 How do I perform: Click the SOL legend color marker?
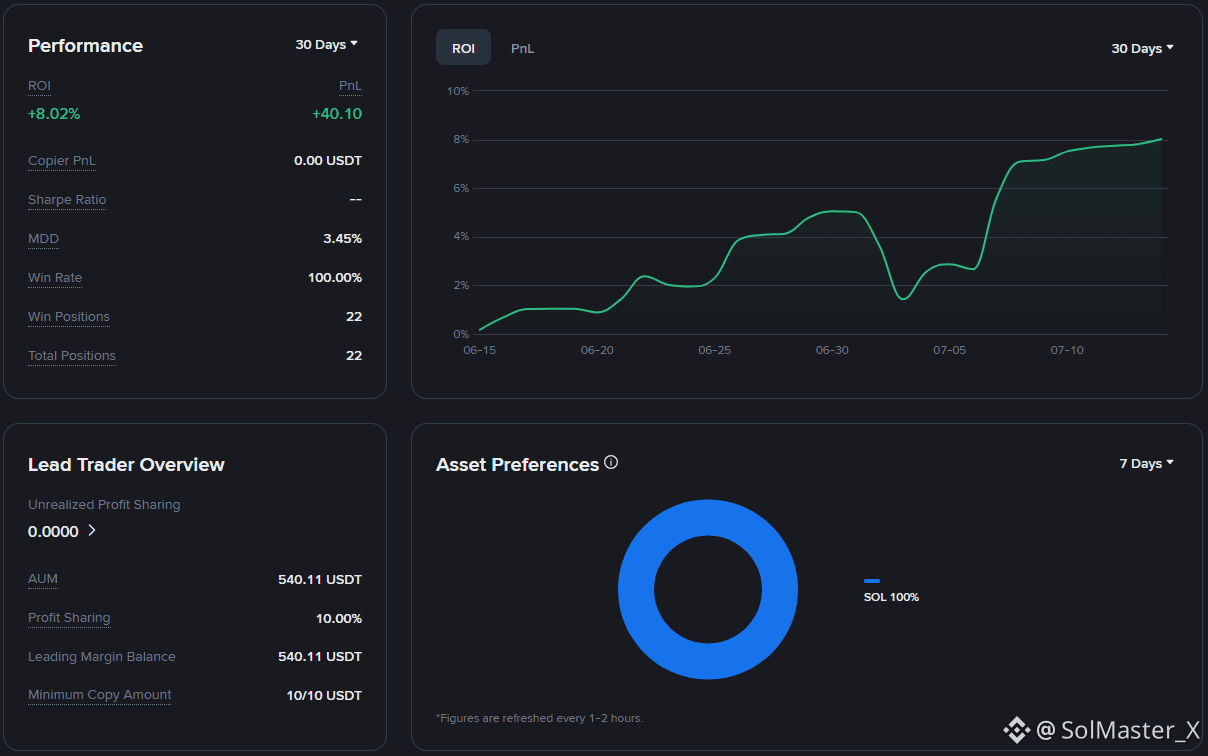(x=872, y=581)
